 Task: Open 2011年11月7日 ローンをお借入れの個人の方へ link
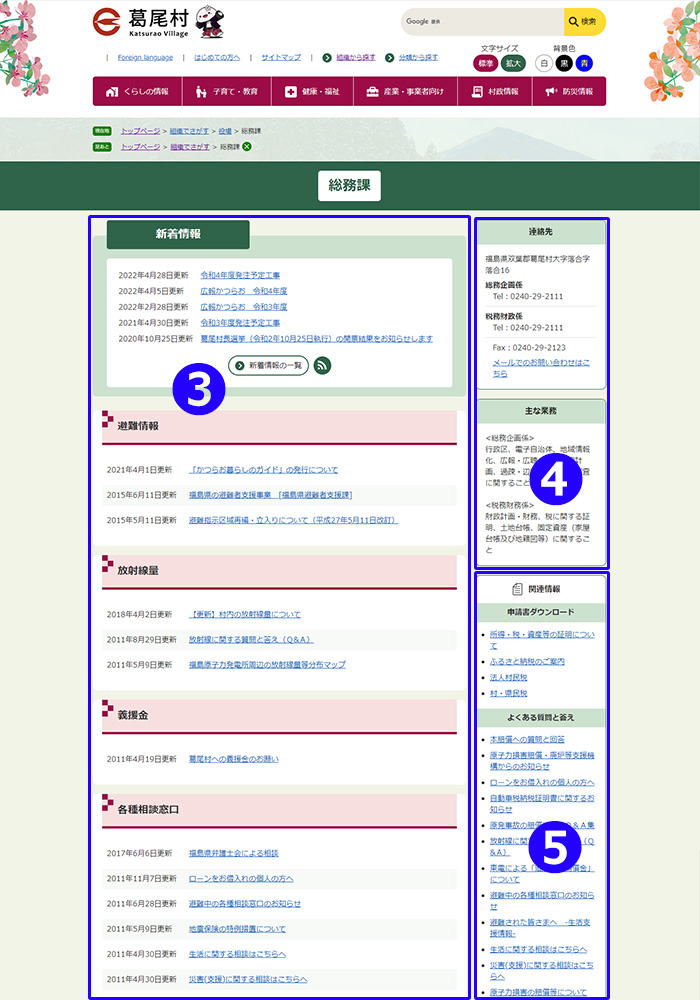[x=241, y=879]
